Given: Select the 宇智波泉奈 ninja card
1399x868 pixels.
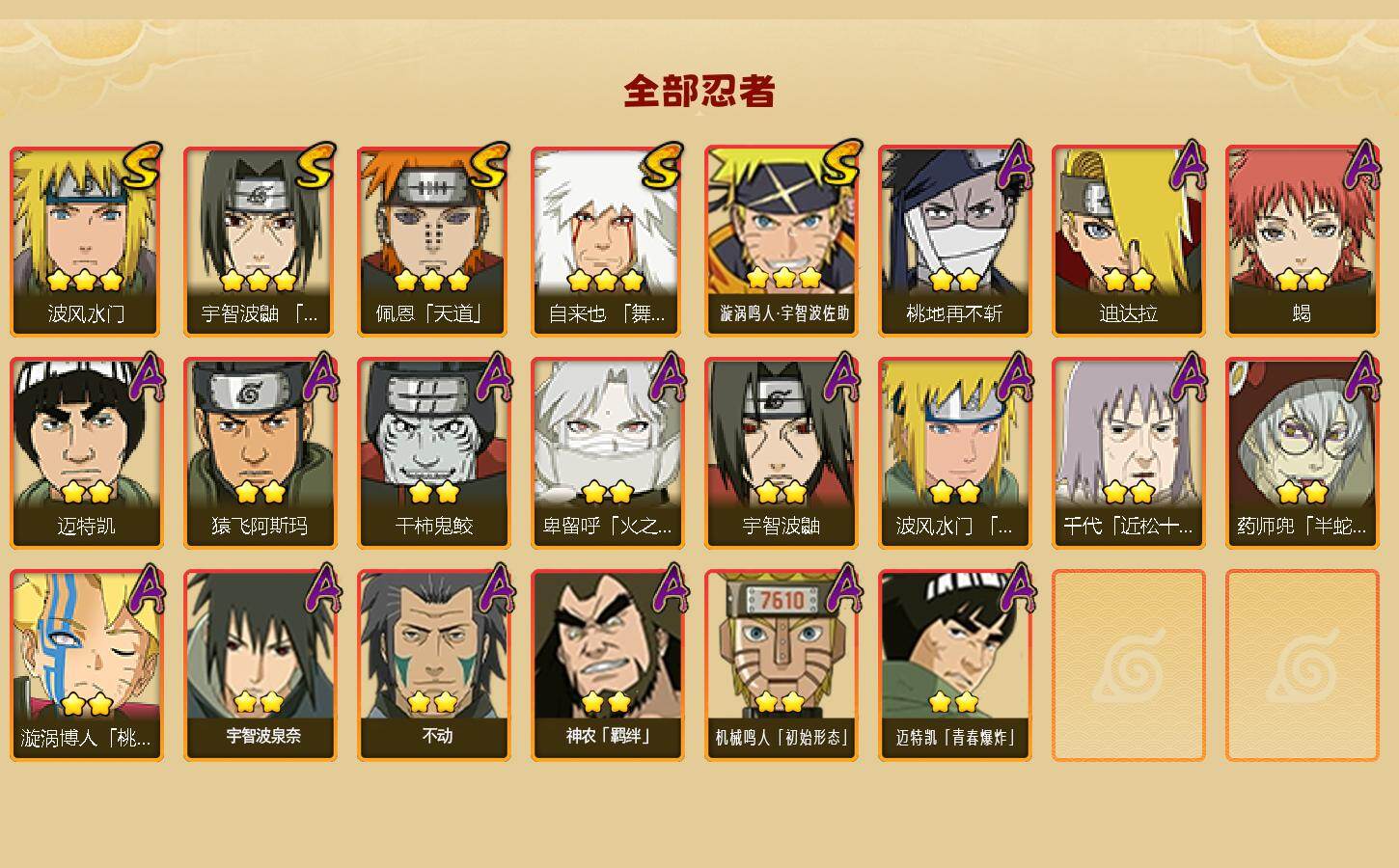Looking at the screenshot, I should [x=261, y=665].
